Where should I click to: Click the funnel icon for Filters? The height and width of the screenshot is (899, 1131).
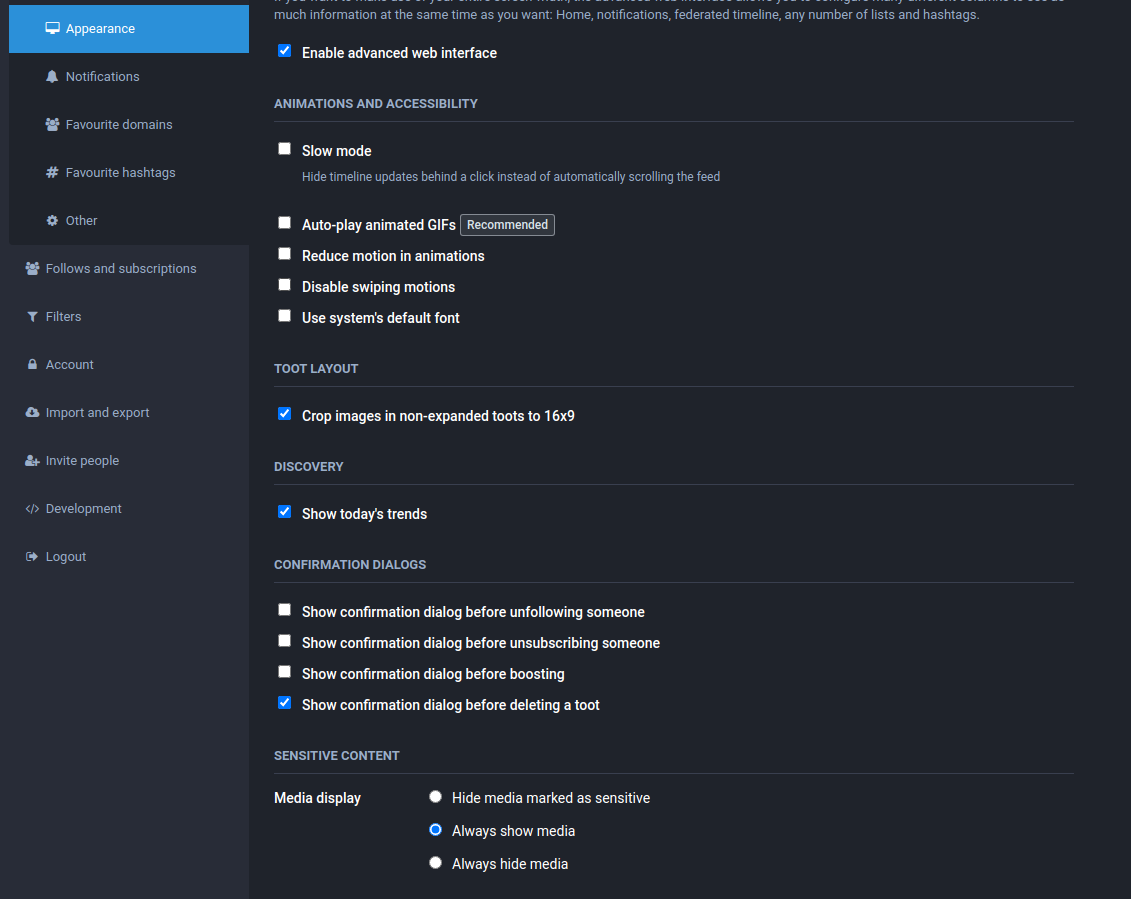(32, 317)
